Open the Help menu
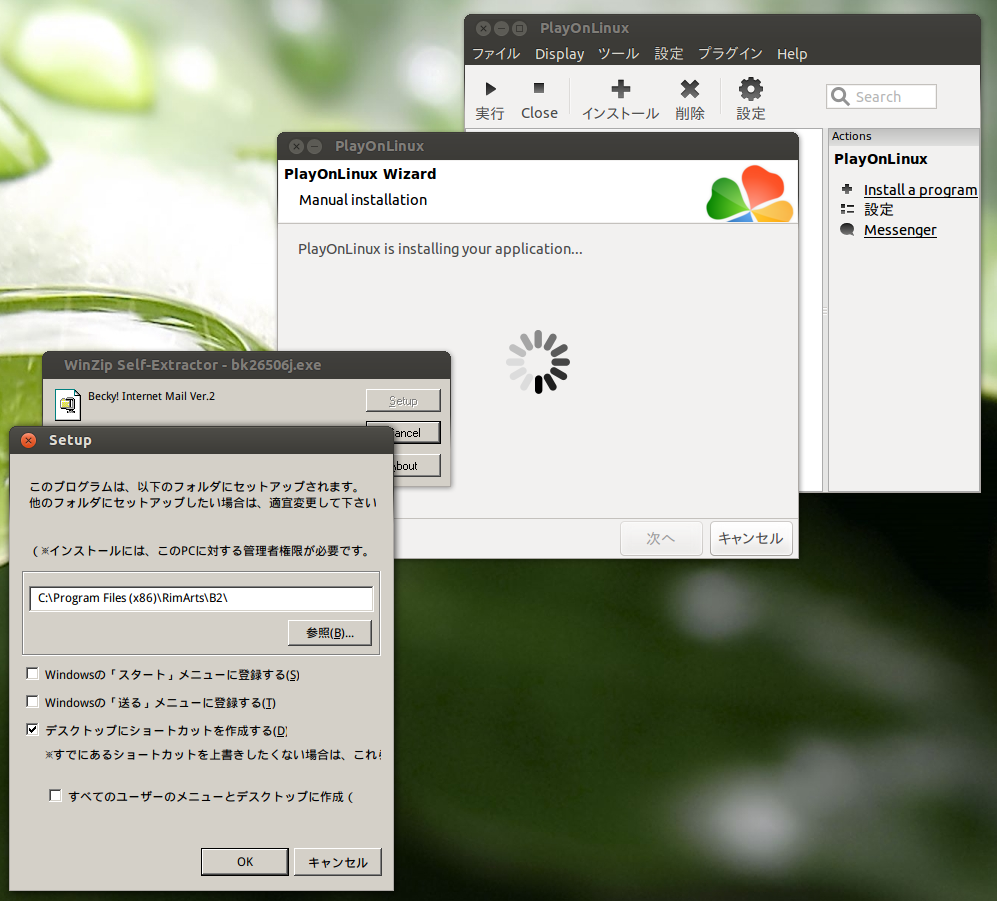Viewport: 997px width, 901px height. pos(792,54)
